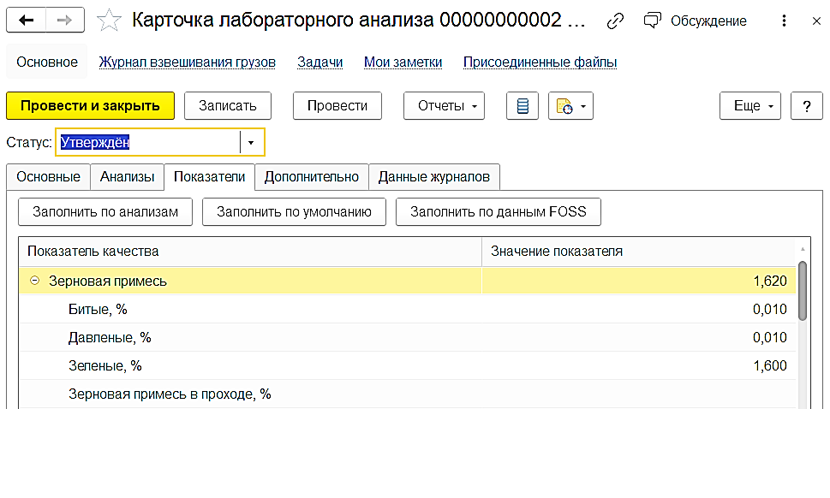Open help with the question mark button
Viewport: 830px width, 498px height.
click(807, 106)
